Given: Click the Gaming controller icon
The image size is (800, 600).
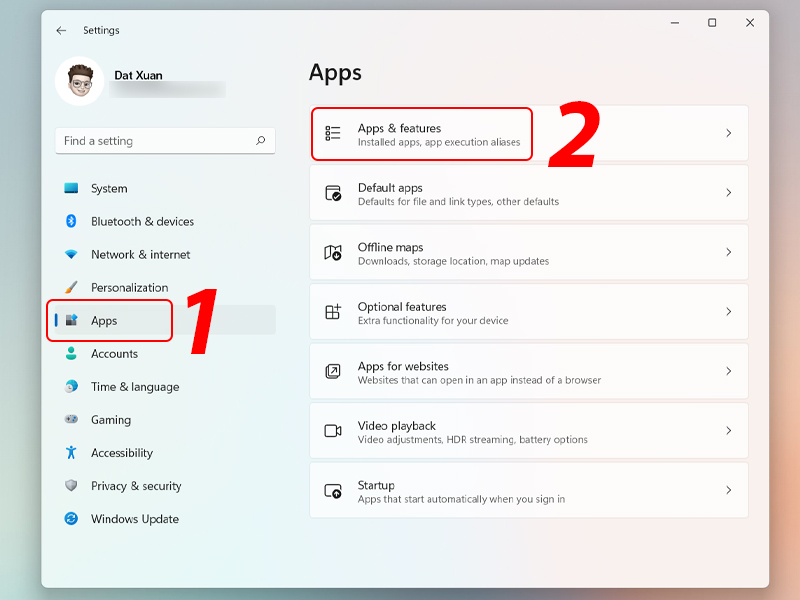Looking at the screenshot, I should pyautogui.click(x=71, y=419).
